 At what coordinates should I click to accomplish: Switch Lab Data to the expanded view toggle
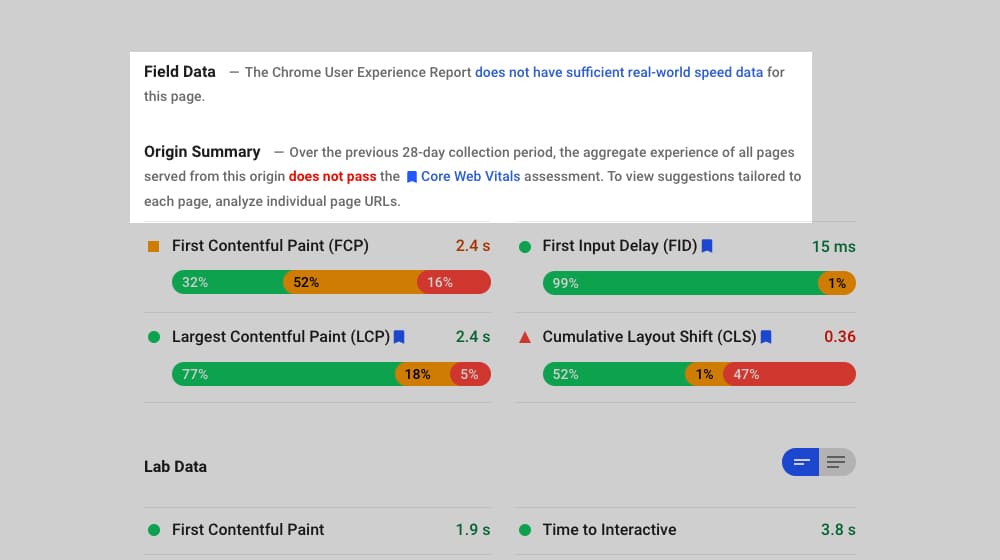click(837, 462)
